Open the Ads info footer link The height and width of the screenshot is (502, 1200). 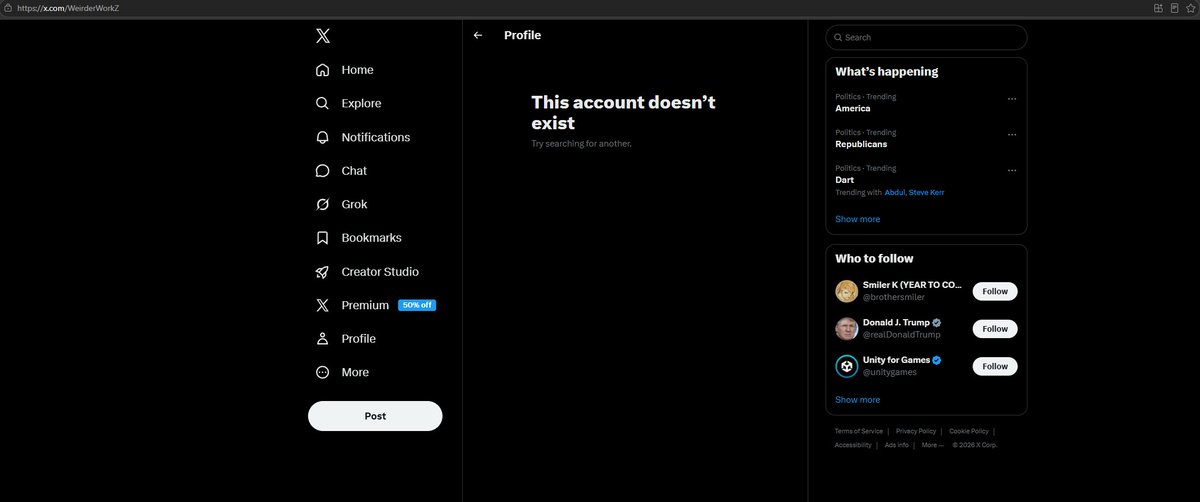click(897, 445)
